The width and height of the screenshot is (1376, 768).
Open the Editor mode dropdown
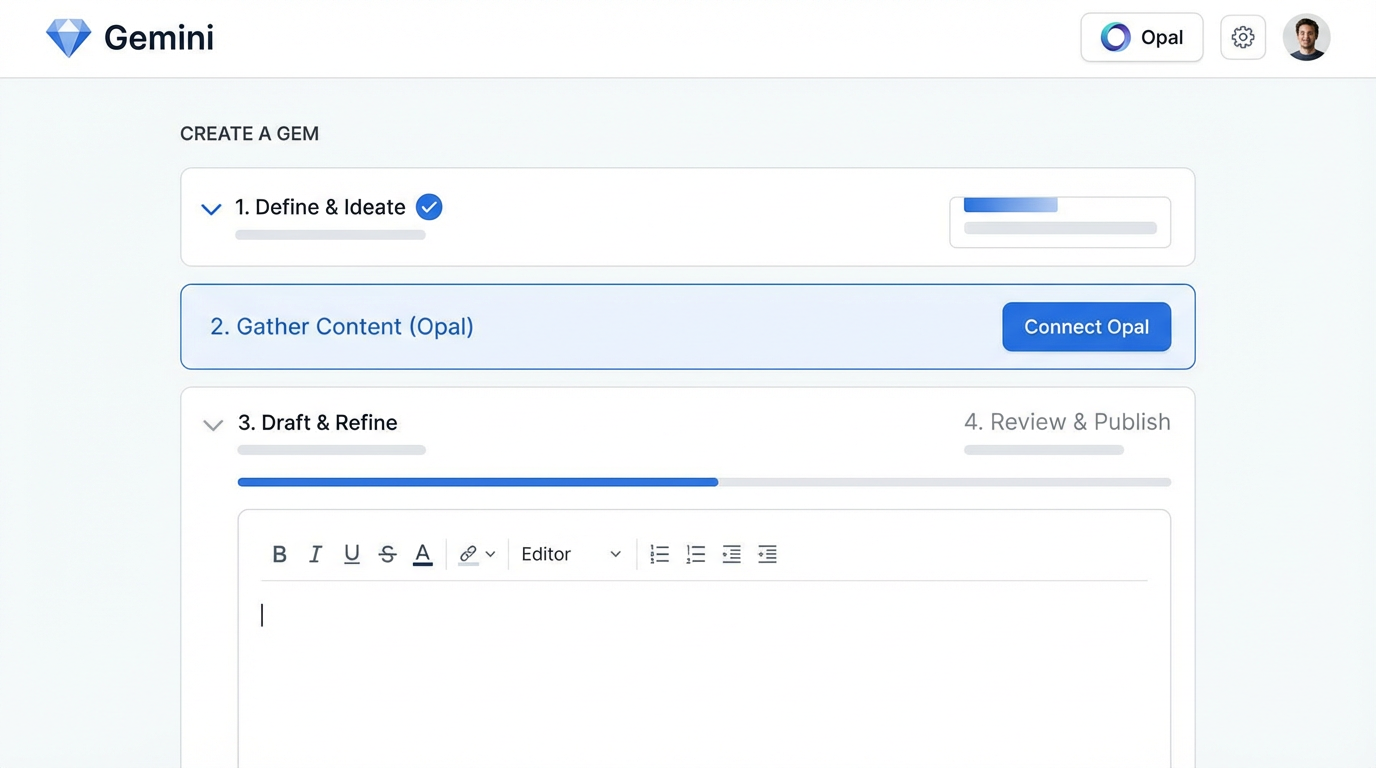coord(570,554)
